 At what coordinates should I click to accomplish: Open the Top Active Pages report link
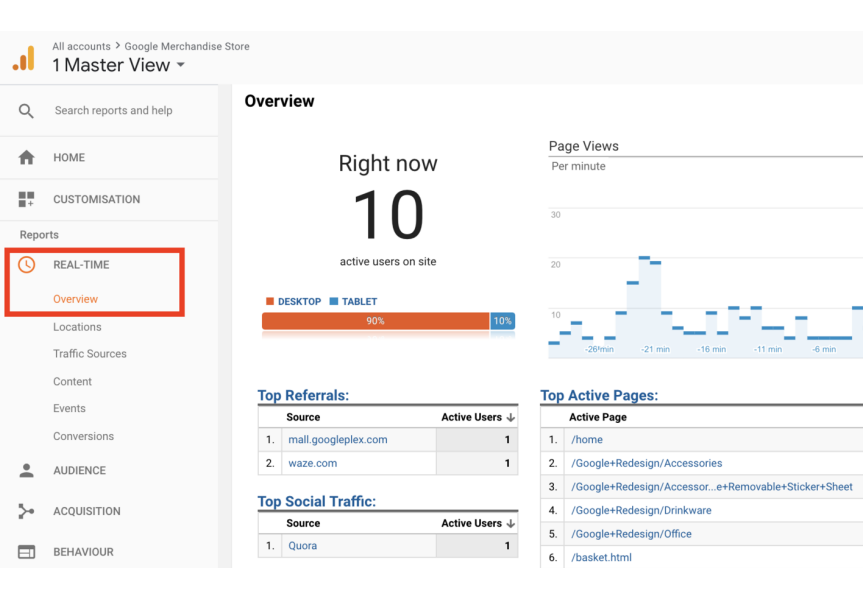click(599, 395)
